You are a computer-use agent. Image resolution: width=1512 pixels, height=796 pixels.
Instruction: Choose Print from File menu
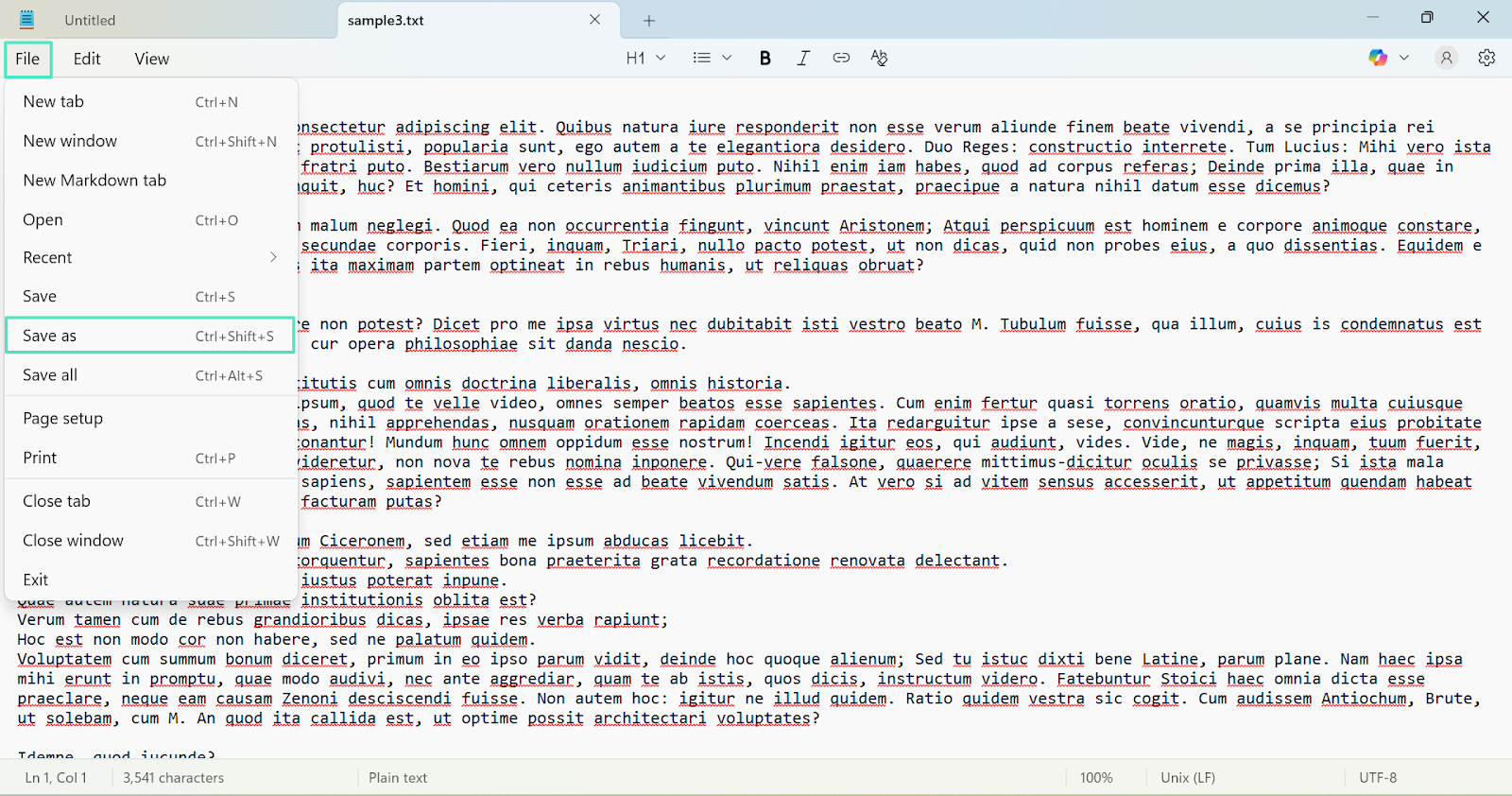coord(150,458)
